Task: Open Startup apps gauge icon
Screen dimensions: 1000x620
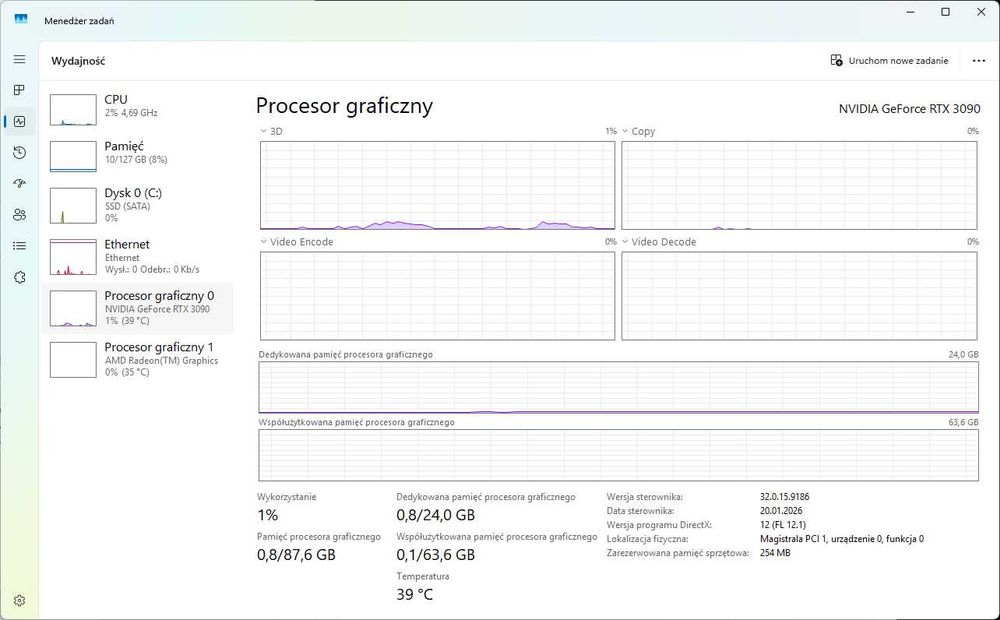Action: 20,184
